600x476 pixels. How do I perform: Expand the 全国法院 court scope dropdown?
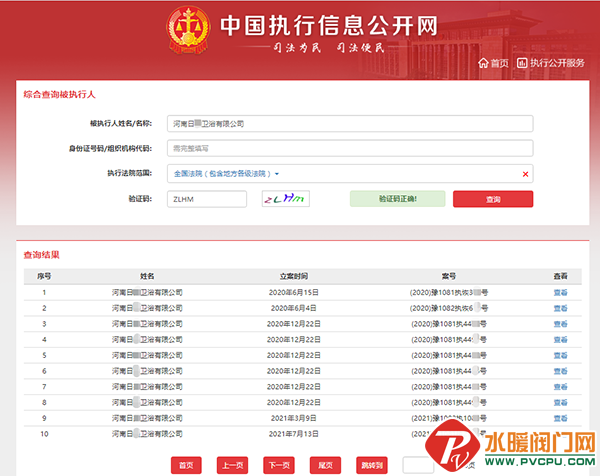click(227, 174)
